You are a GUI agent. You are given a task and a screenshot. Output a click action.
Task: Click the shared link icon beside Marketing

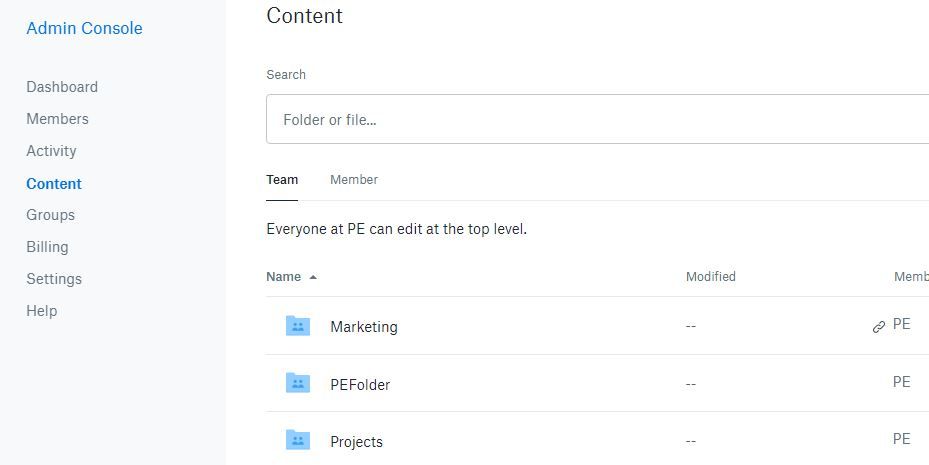coord(879,327)
